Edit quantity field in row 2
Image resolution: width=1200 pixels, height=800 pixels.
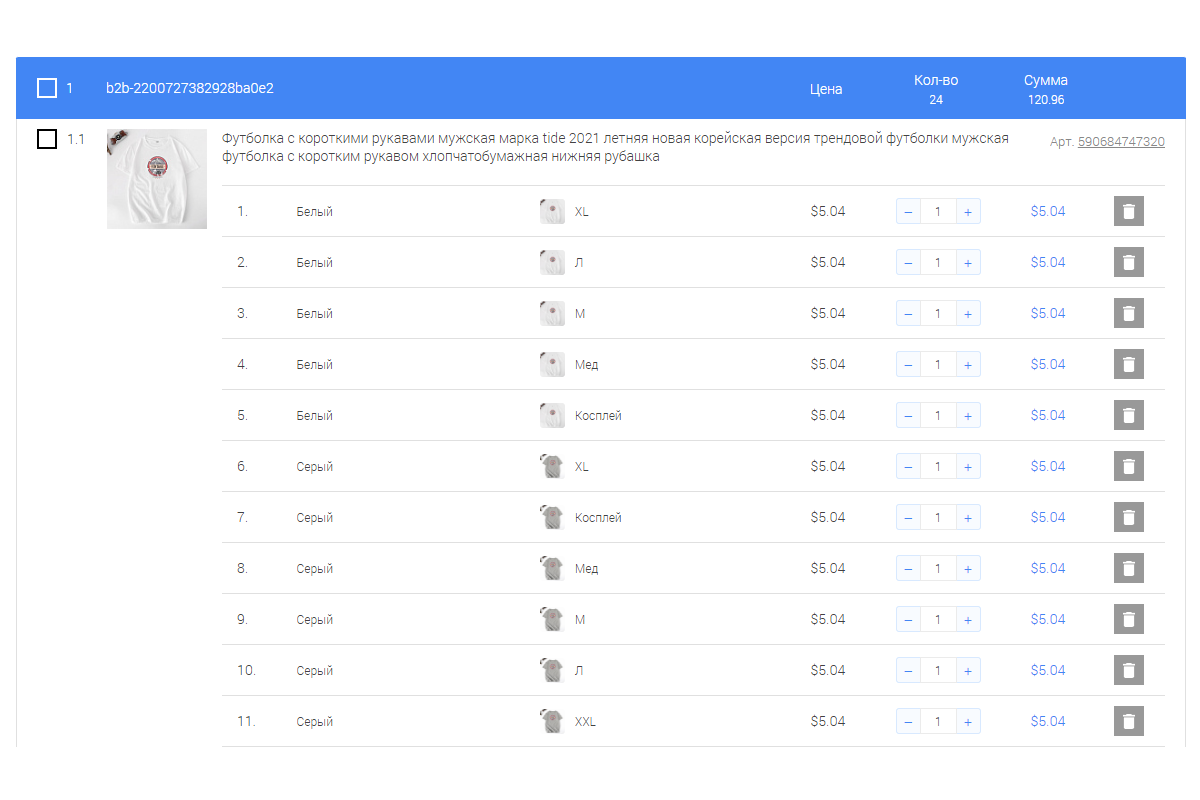937,262
